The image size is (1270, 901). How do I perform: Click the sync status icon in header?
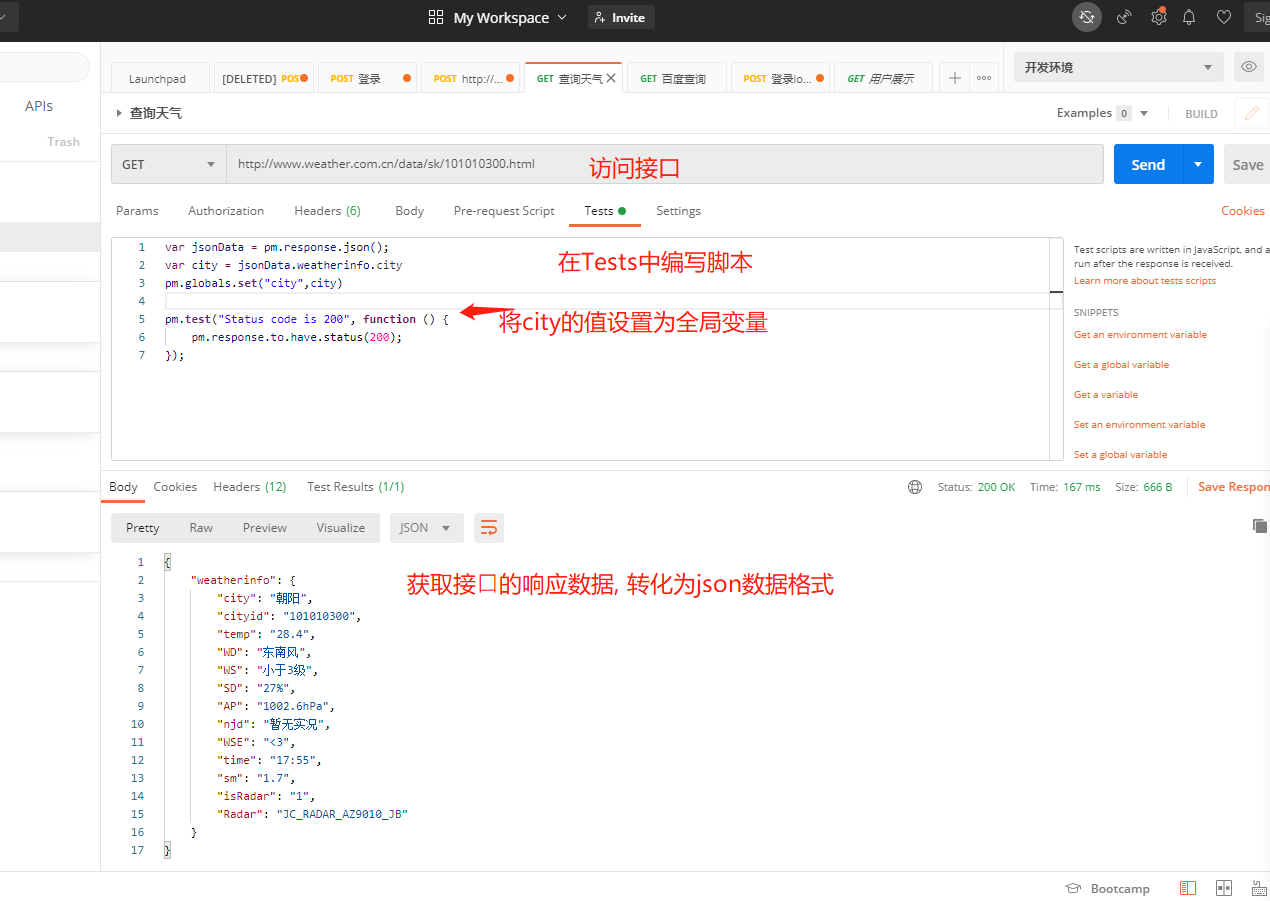[x=1086, y=17]
